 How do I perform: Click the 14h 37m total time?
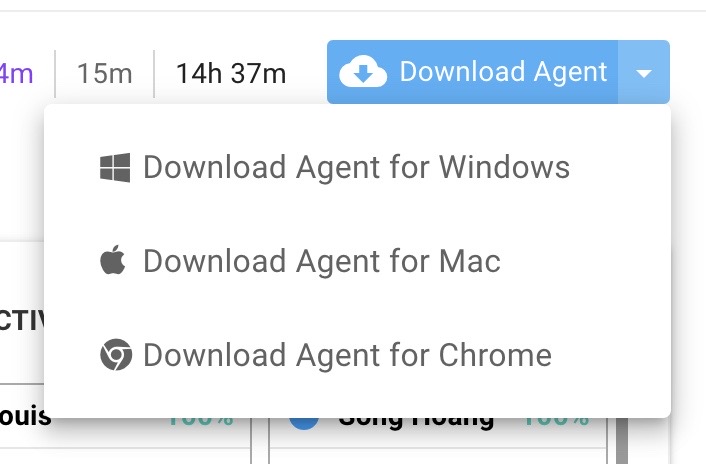pyautogui.click(x=231, y=73)
